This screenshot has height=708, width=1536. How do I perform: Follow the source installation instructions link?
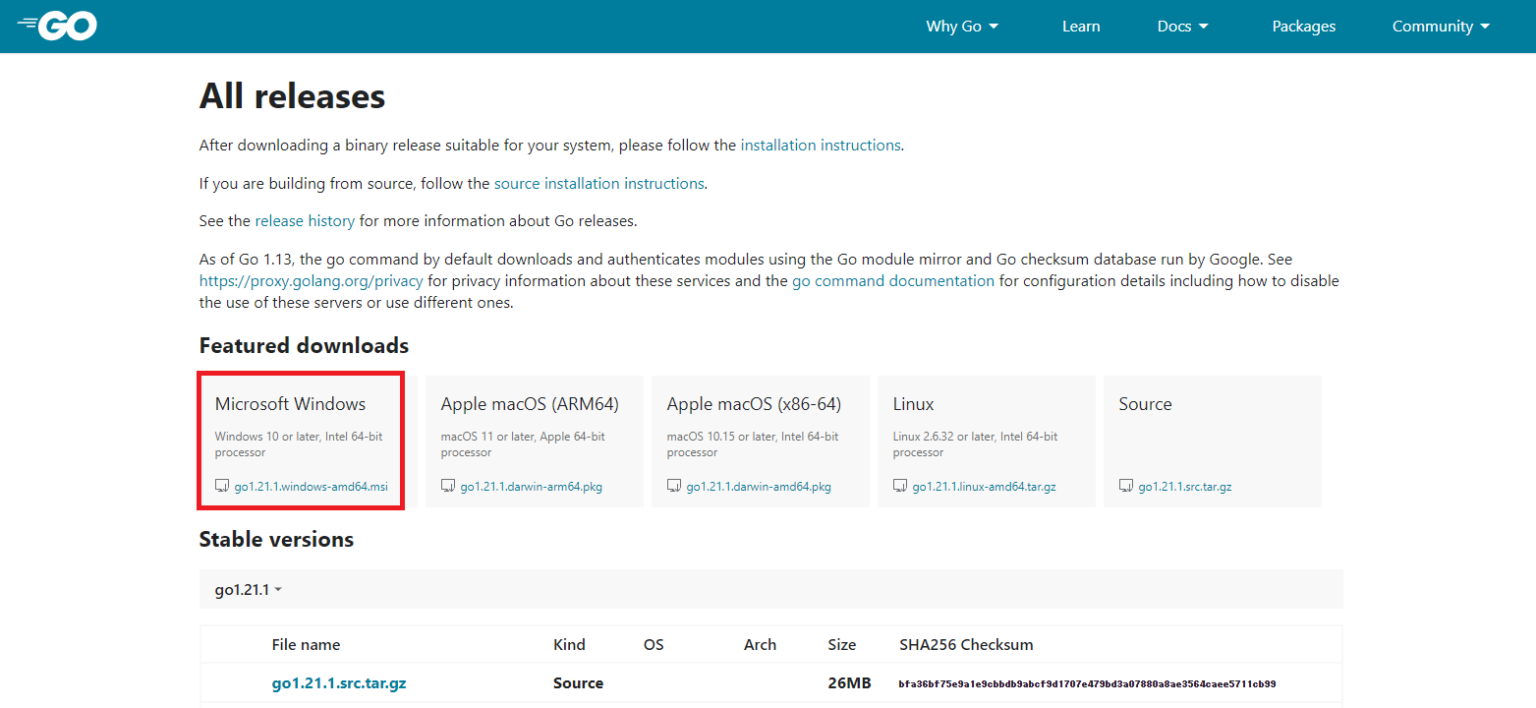pos(599,184)
